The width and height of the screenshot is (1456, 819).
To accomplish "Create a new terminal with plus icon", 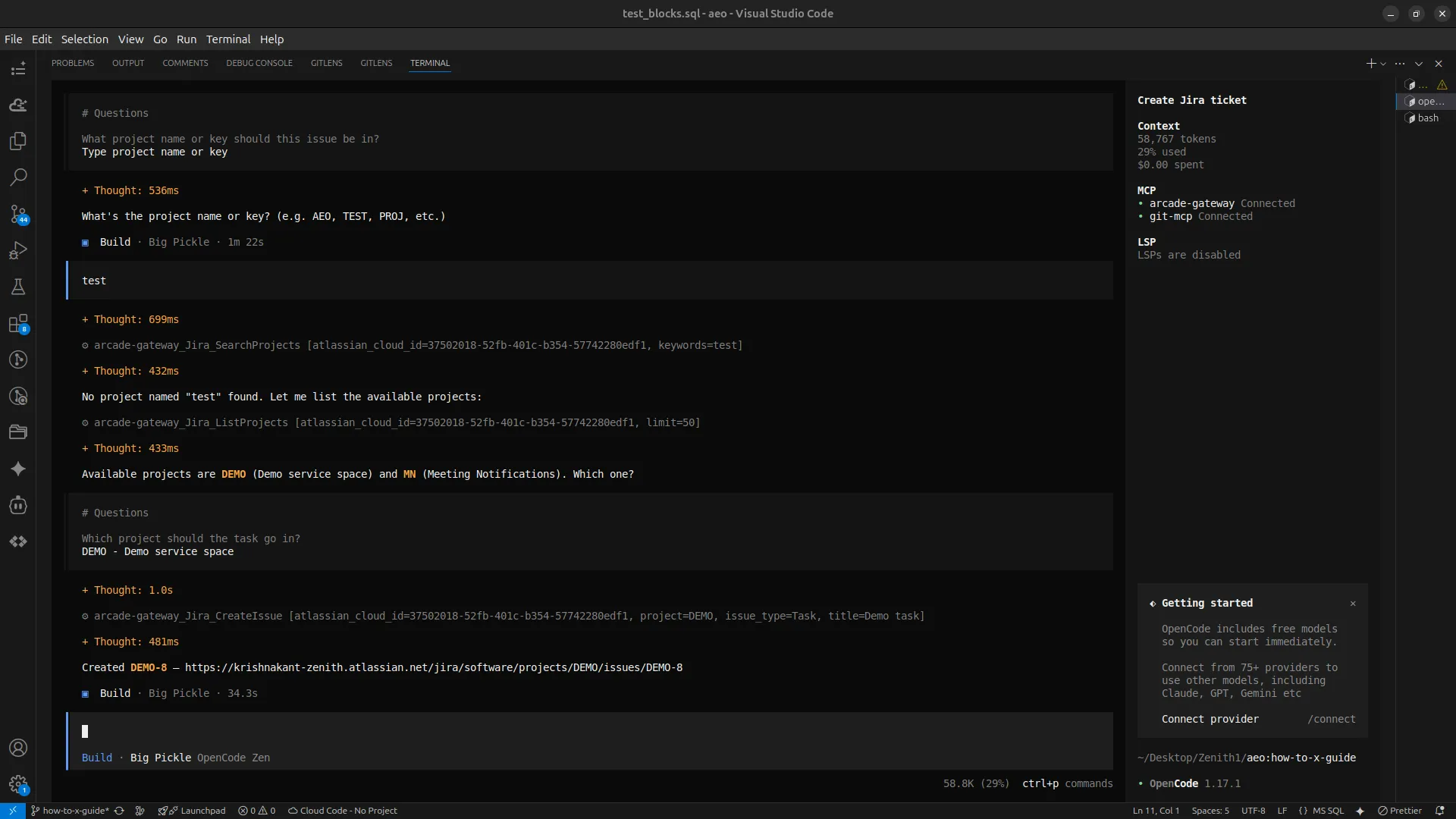I will point(1371,64).
